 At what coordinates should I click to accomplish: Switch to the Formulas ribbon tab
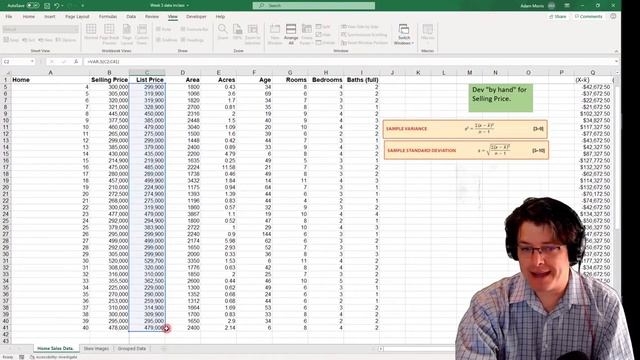(108, 17)
